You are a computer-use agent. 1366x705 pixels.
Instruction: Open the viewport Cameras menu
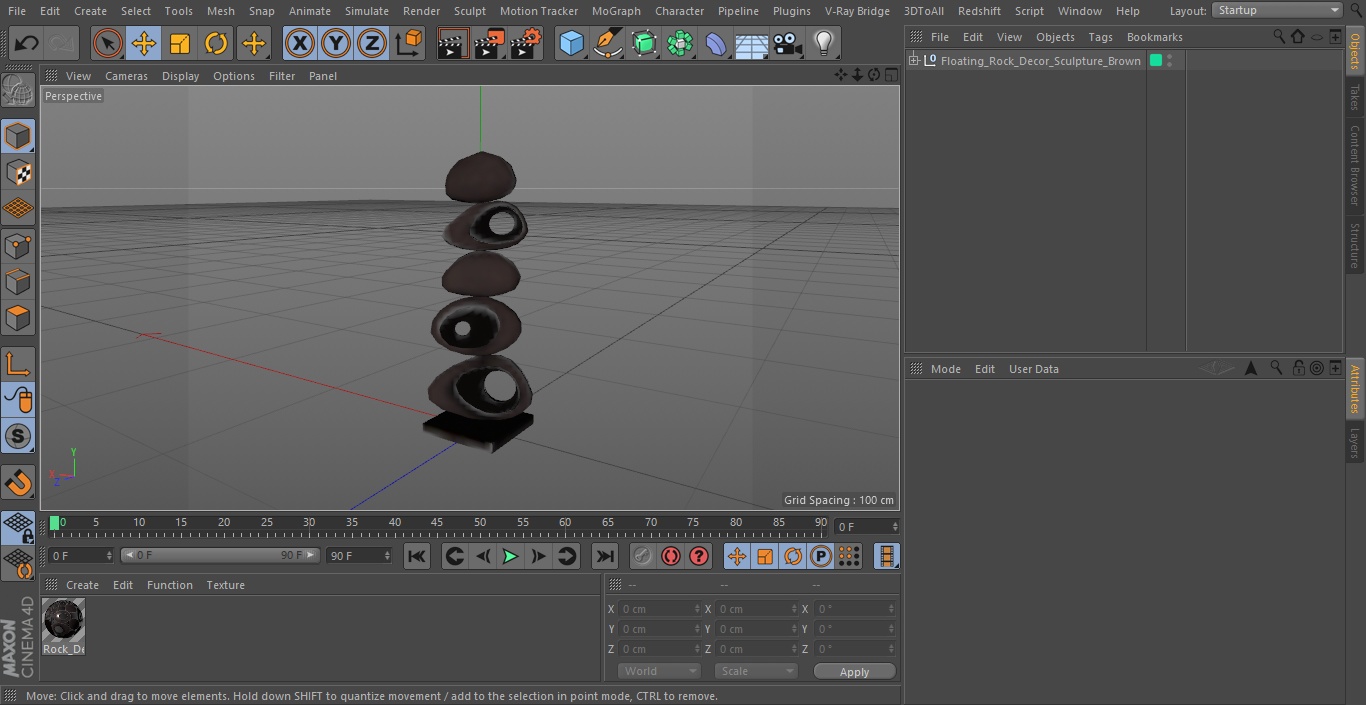pyautogui.click(x=126, y=76)
